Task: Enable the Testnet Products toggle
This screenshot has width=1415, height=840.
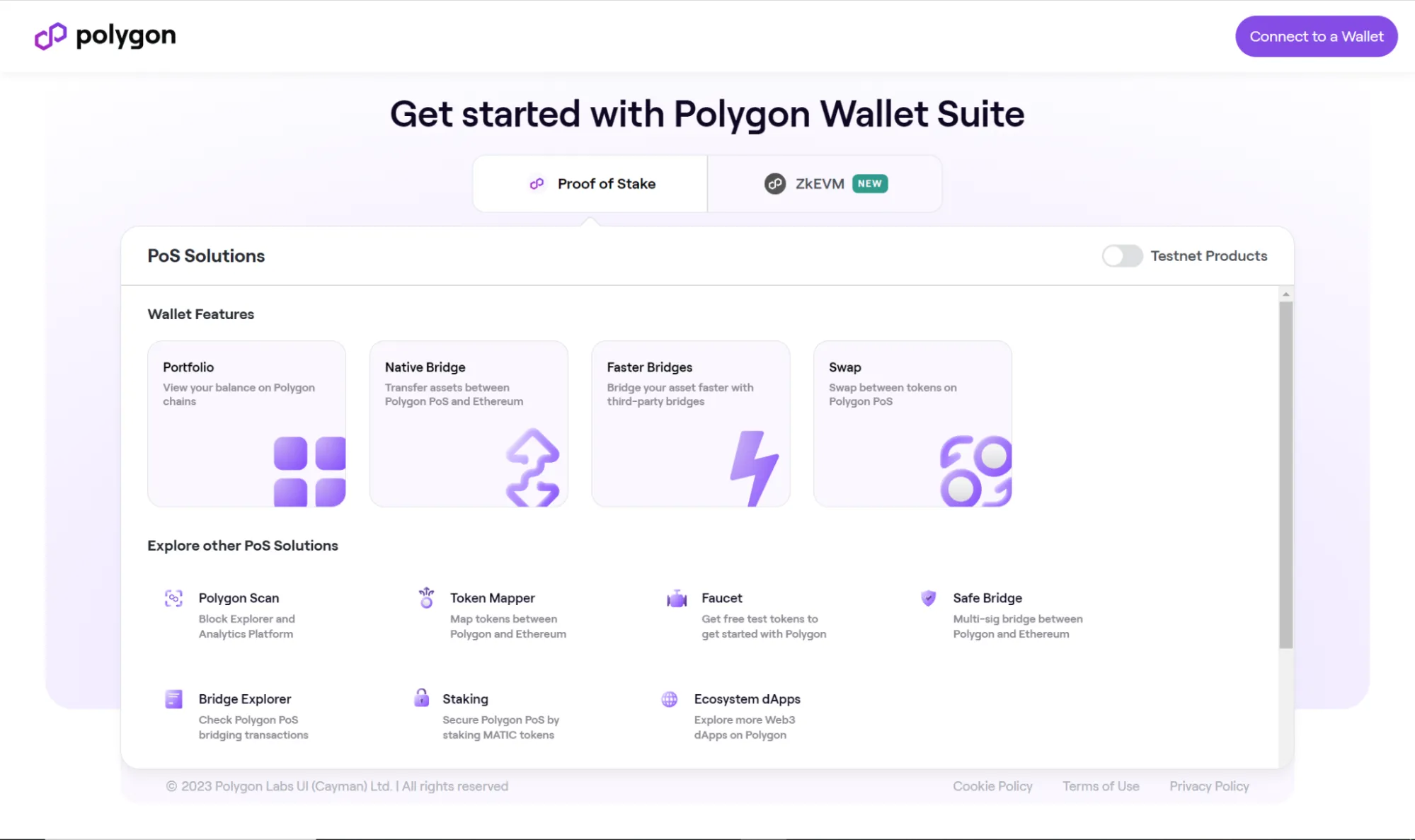Action: [x=1122, y=256]
